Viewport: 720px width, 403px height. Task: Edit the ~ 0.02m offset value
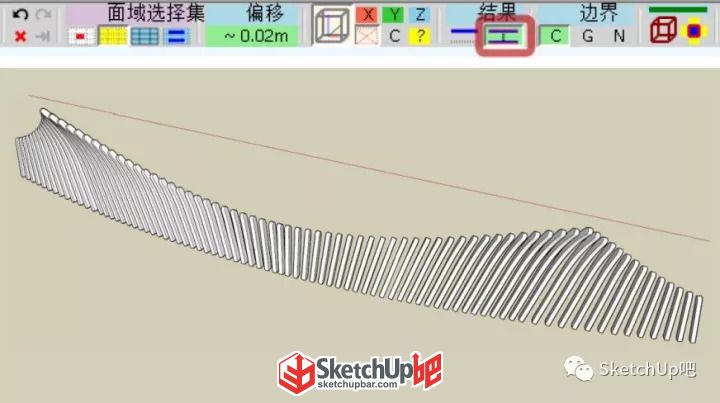pyautogui.click(x=253, y=36)
